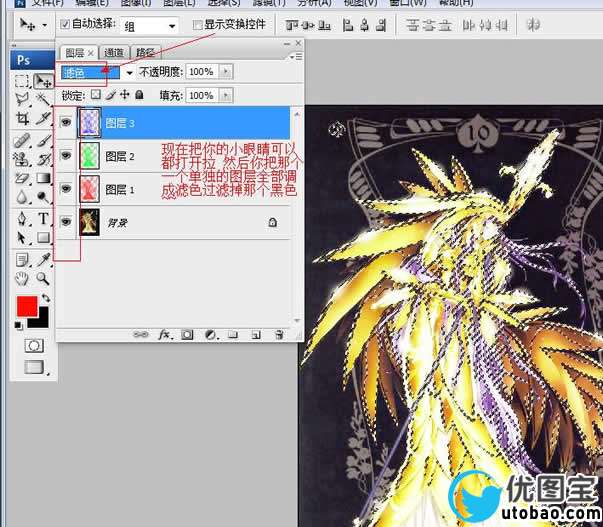
Task: Open the 不透明度 opacity slider arrow
Action: 226,72
